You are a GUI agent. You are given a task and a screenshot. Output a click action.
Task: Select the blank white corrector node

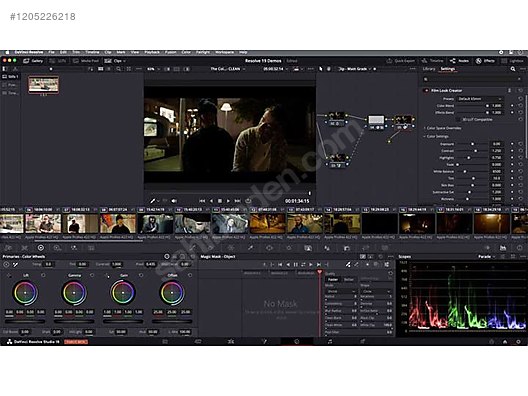(x=376, y=122)
